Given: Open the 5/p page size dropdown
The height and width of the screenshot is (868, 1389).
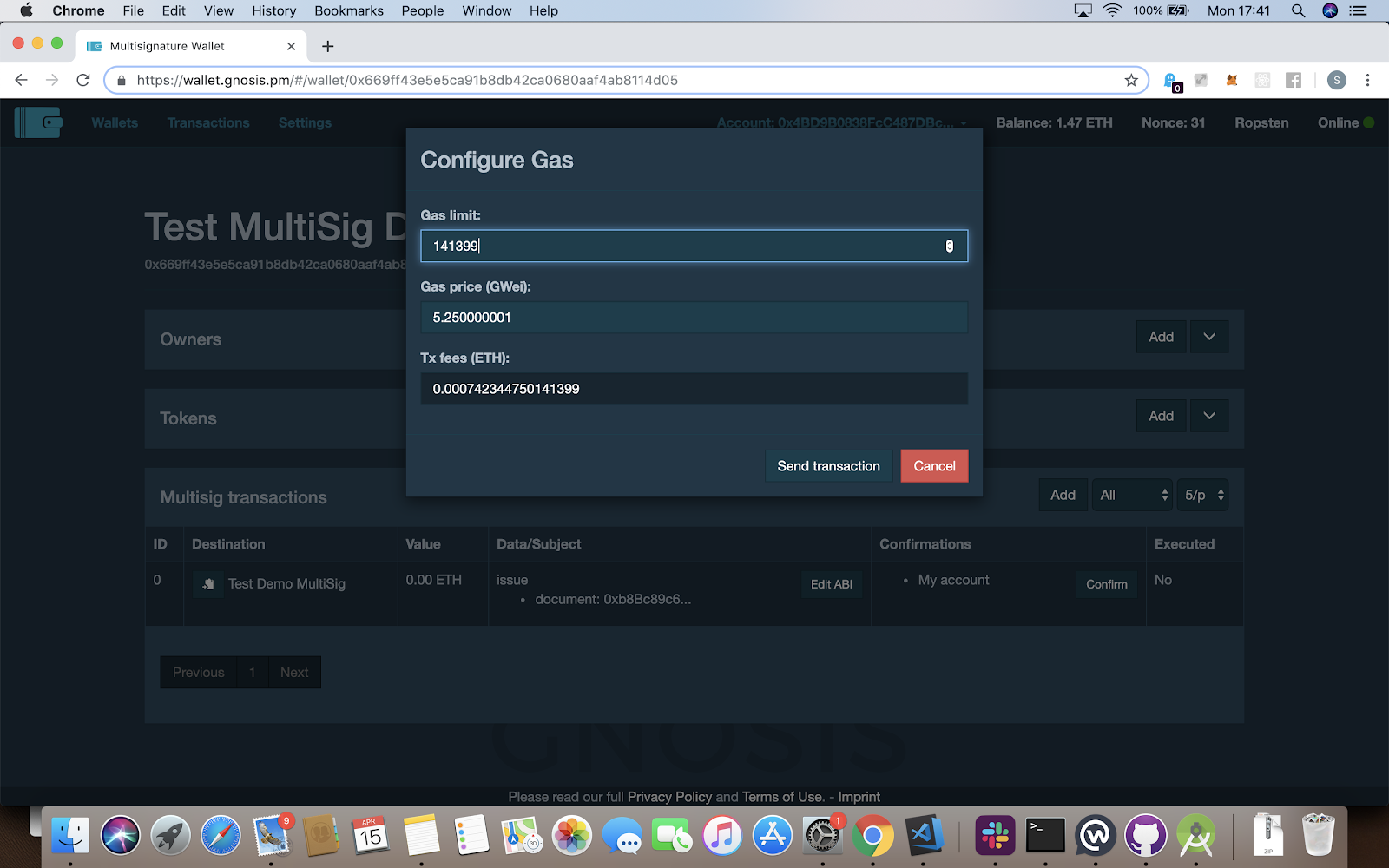Looking at the screenshot, I should pos(1203,495).
